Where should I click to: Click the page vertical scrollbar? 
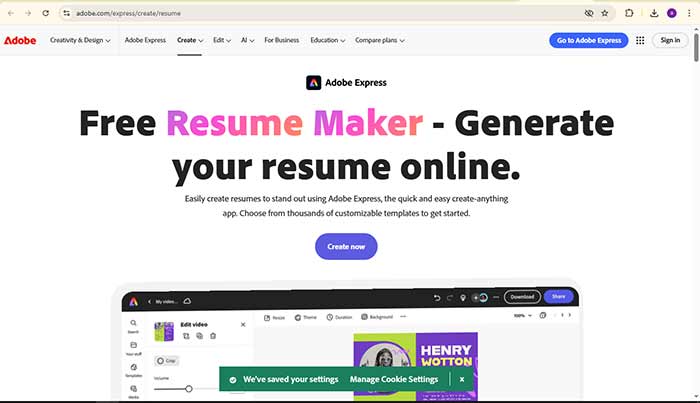pos(696,47)
